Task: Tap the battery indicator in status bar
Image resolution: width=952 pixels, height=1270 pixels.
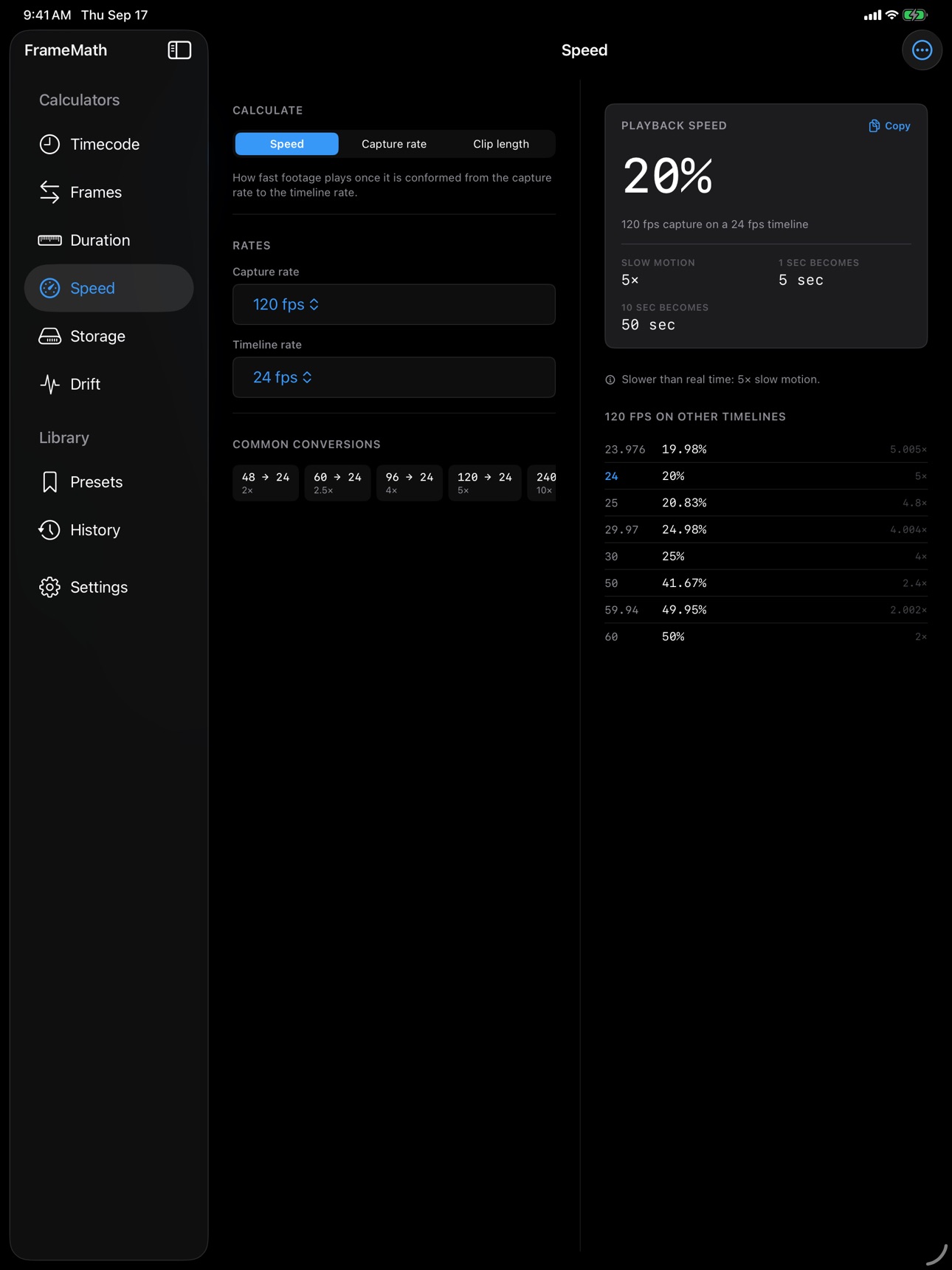Action: pos(915,15)
